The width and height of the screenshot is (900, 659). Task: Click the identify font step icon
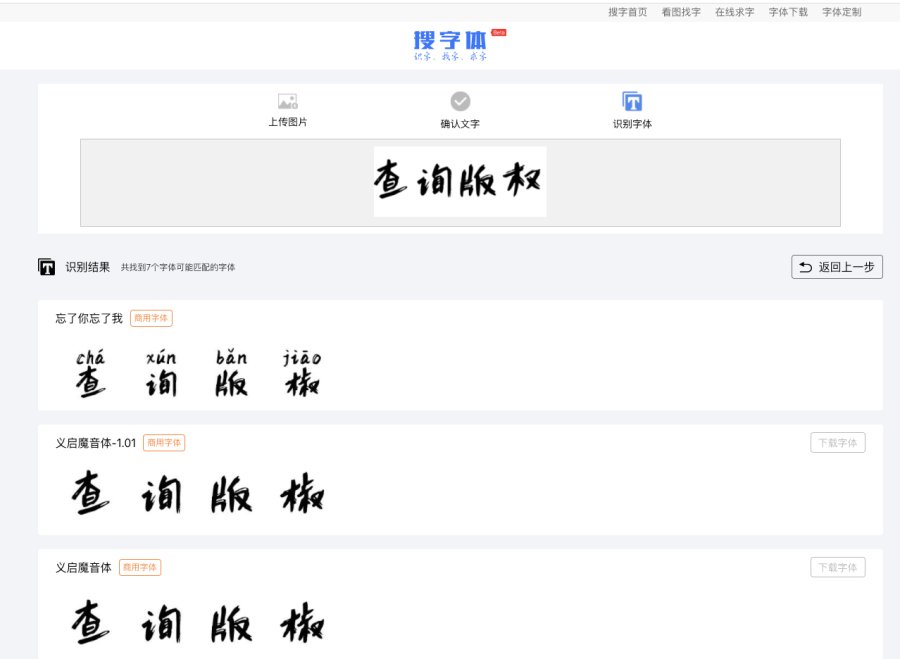(632, 101)
